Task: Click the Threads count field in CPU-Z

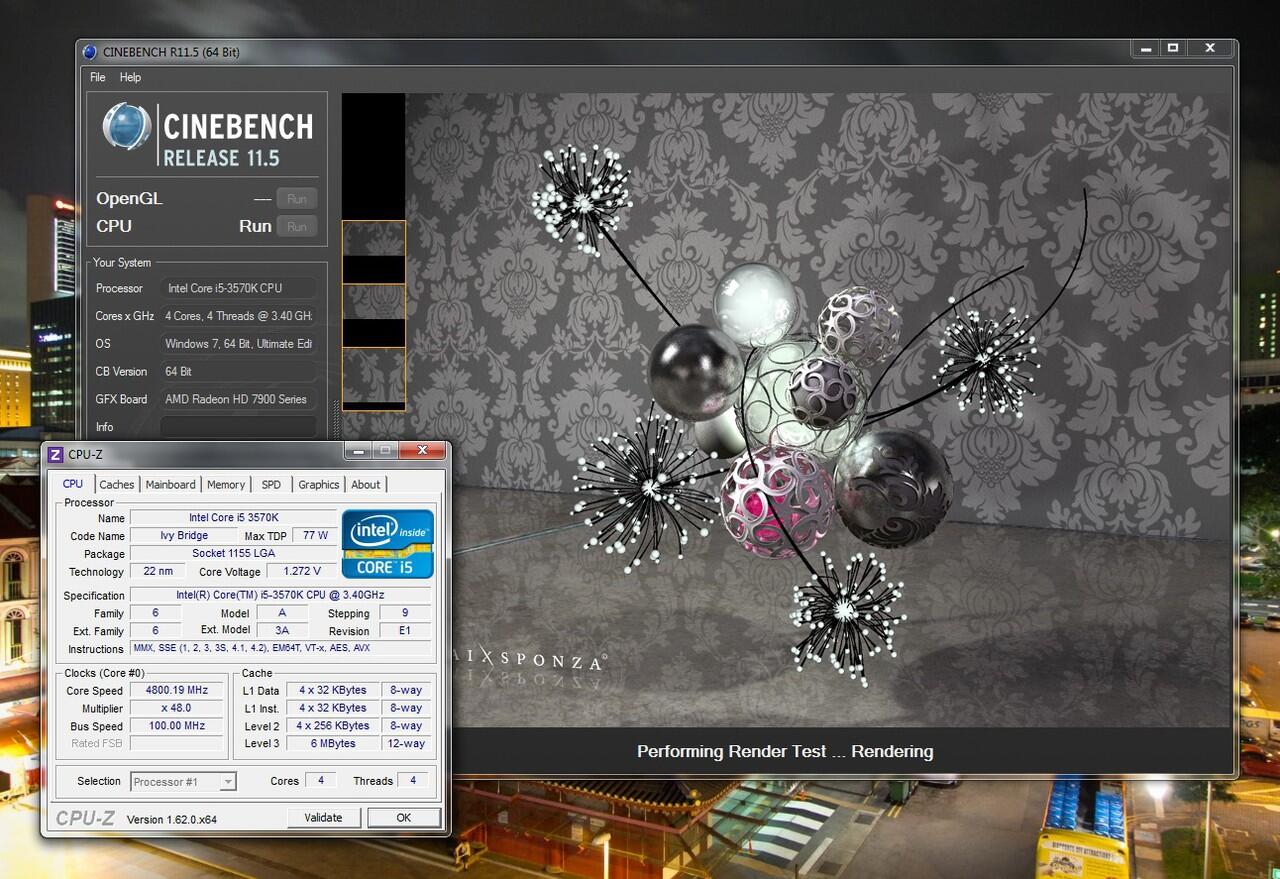Action: coord(413,781)
